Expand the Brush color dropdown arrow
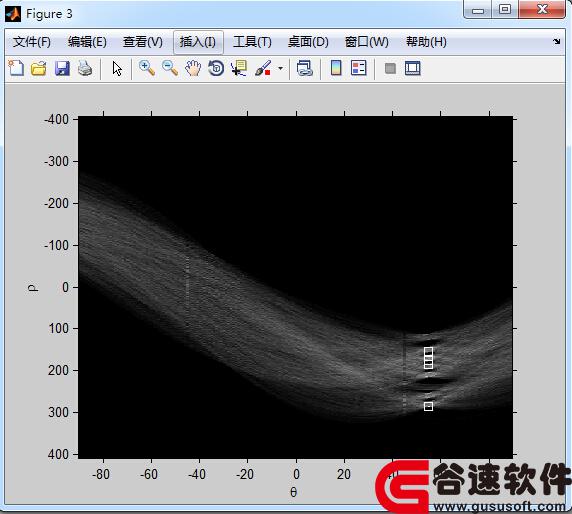The height and width of the screenshot is (514, 572). [280, 68]
